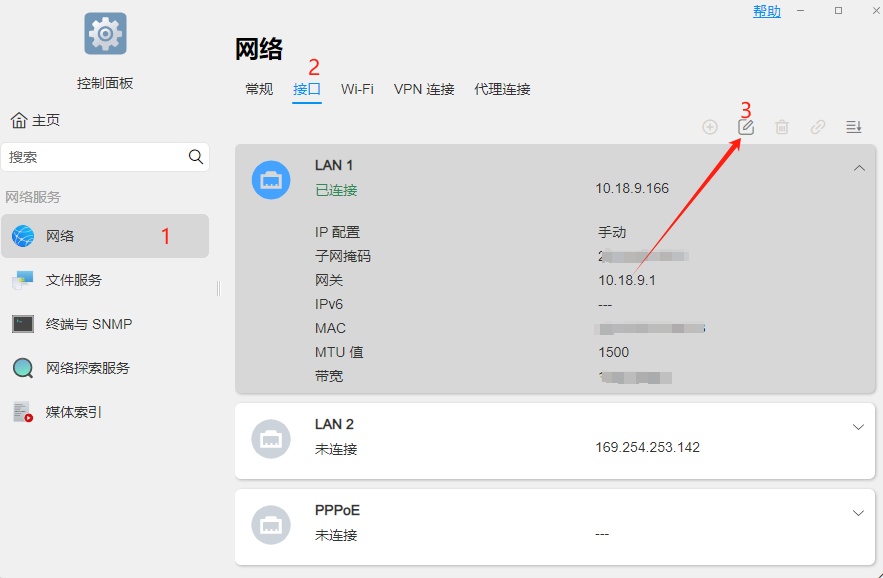
Task: Open 文件服务 in the sidebar
Action: tap(105, 280)
